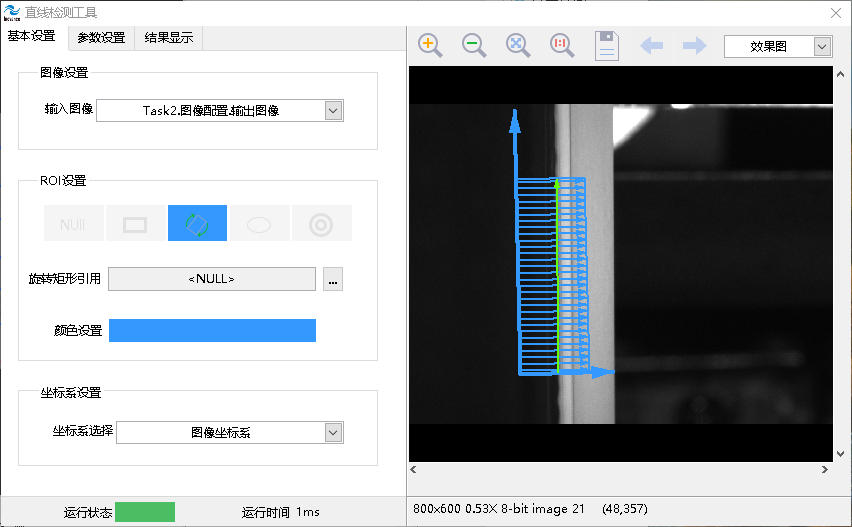Switch to the 参数设置 tab
The image size is (852, 527).
point(101,38)
